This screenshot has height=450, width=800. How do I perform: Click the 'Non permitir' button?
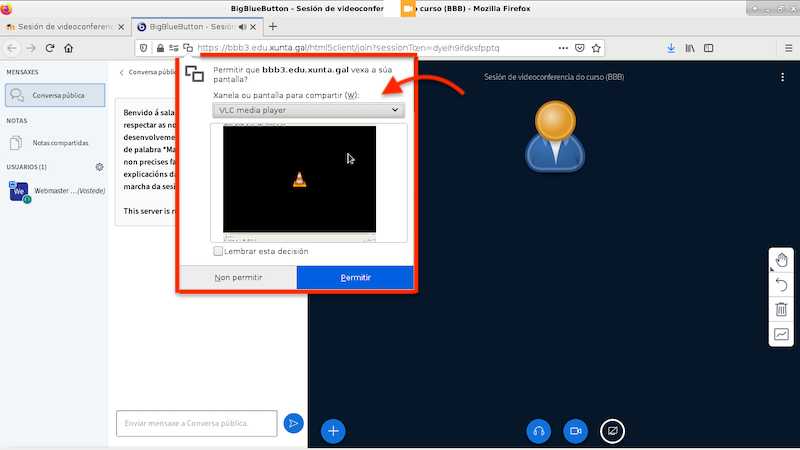click(238, 278)
